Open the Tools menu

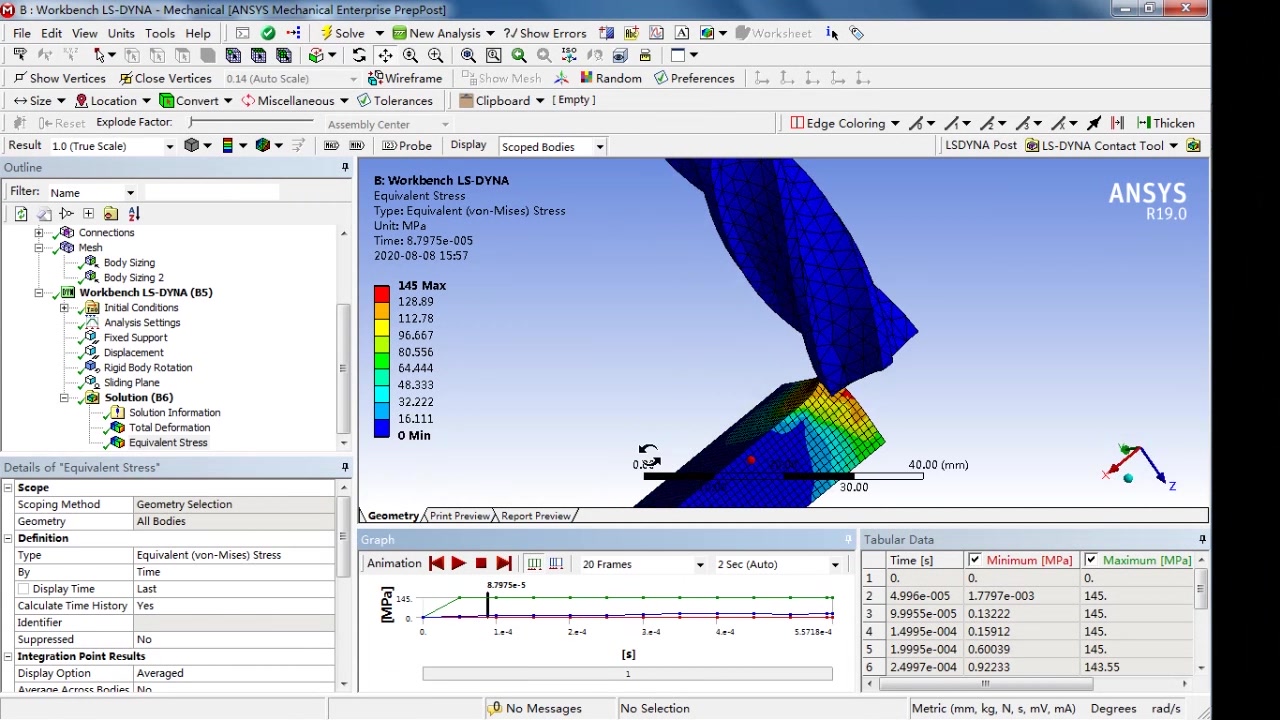coord(160,33)
